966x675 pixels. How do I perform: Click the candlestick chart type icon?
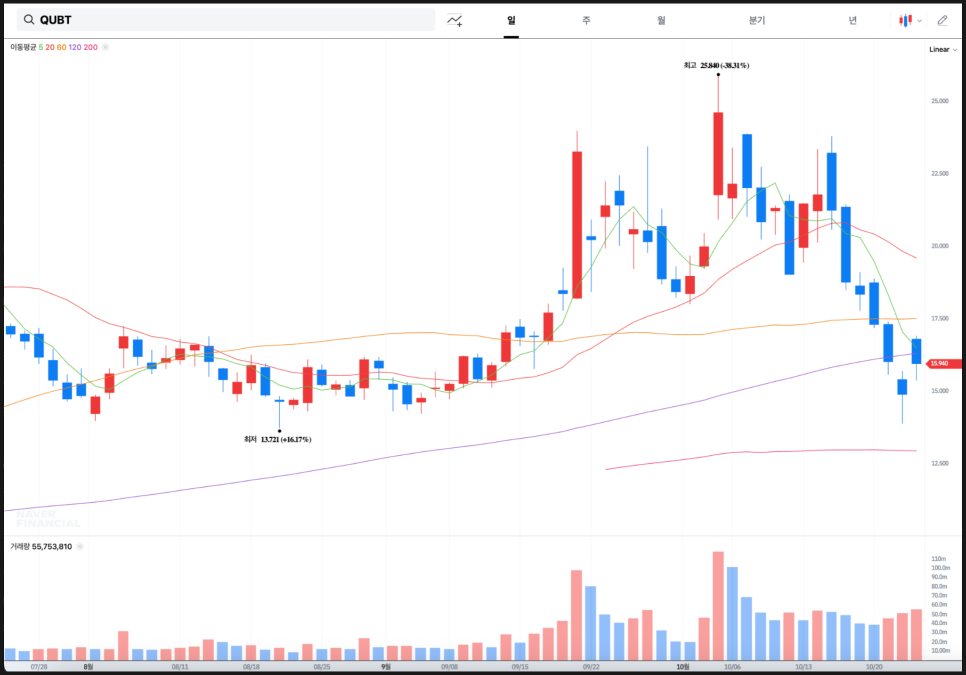click(x=906, y=20)
